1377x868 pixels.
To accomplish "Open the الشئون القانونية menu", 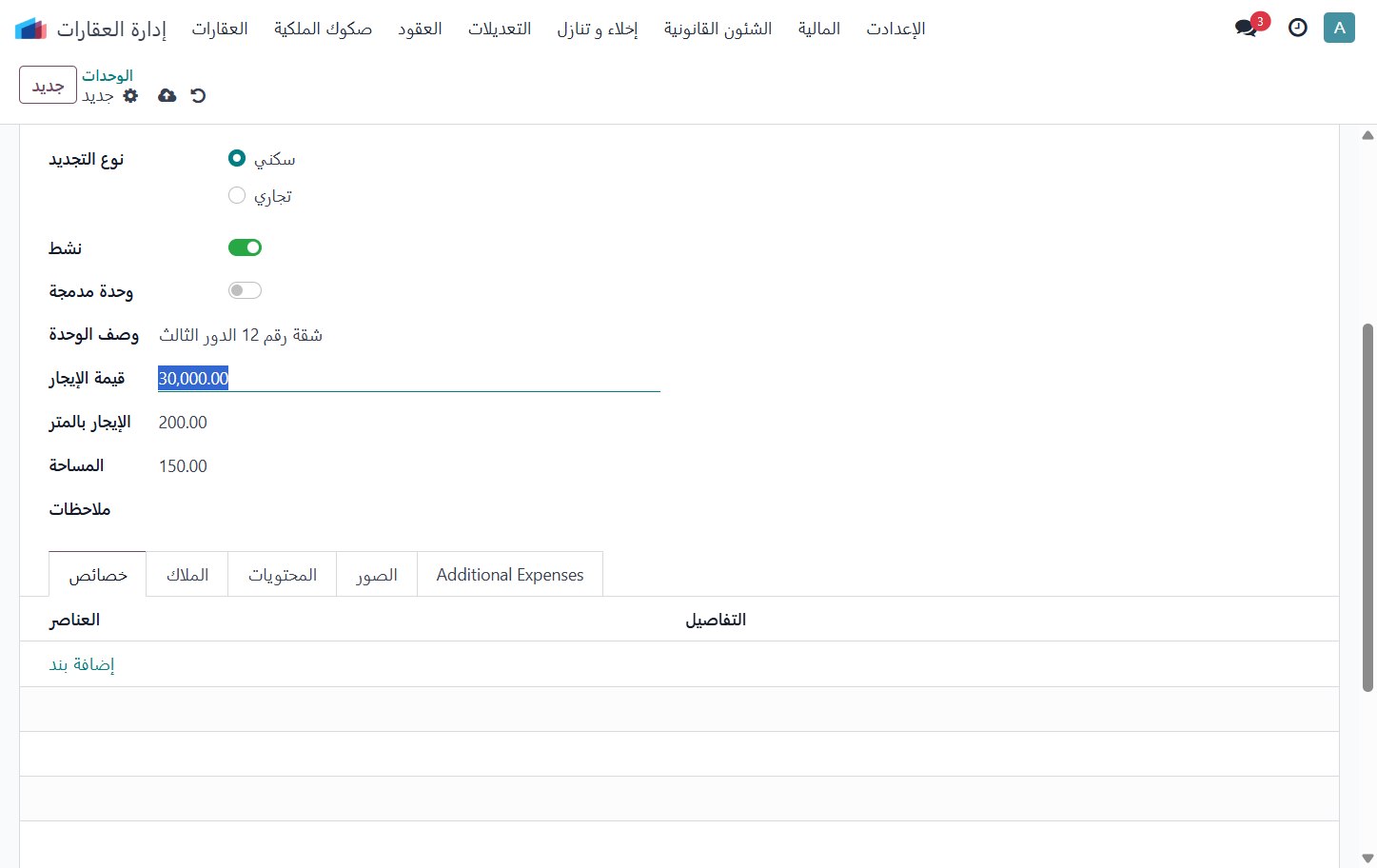I will (718, 29).
